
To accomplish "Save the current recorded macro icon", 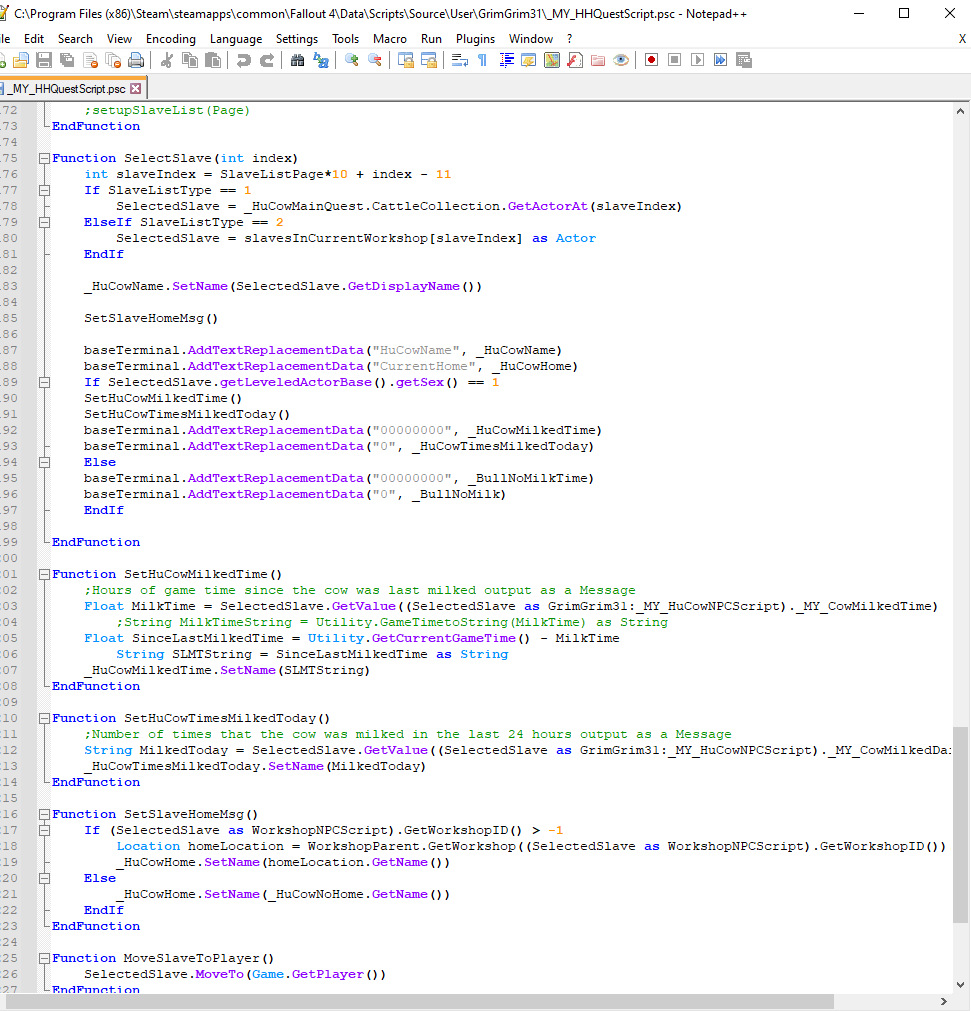I will pos(744,61).
